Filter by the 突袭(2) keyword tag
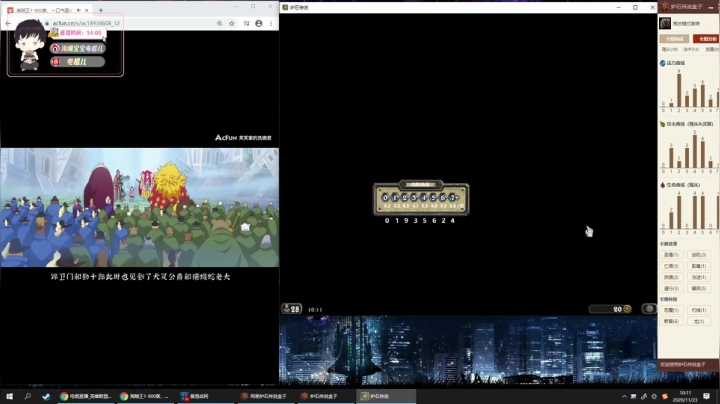The image size is (720, 404). pyautogui.click(x=671, y=277)
